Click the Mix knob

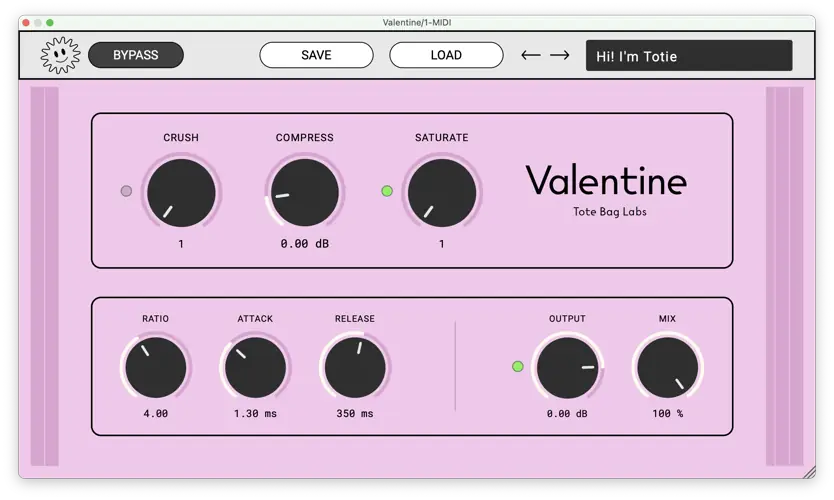tap(667, 367)
